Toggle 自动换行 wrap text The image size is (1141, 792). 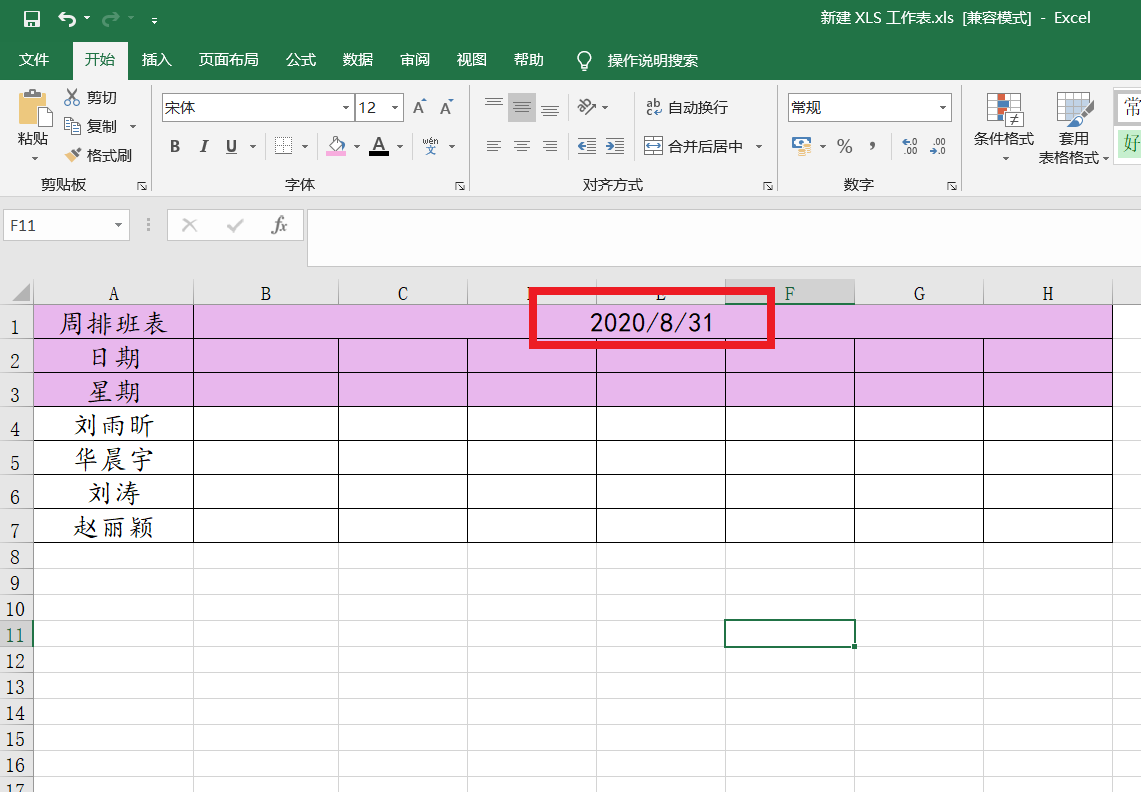coord(686,107)
